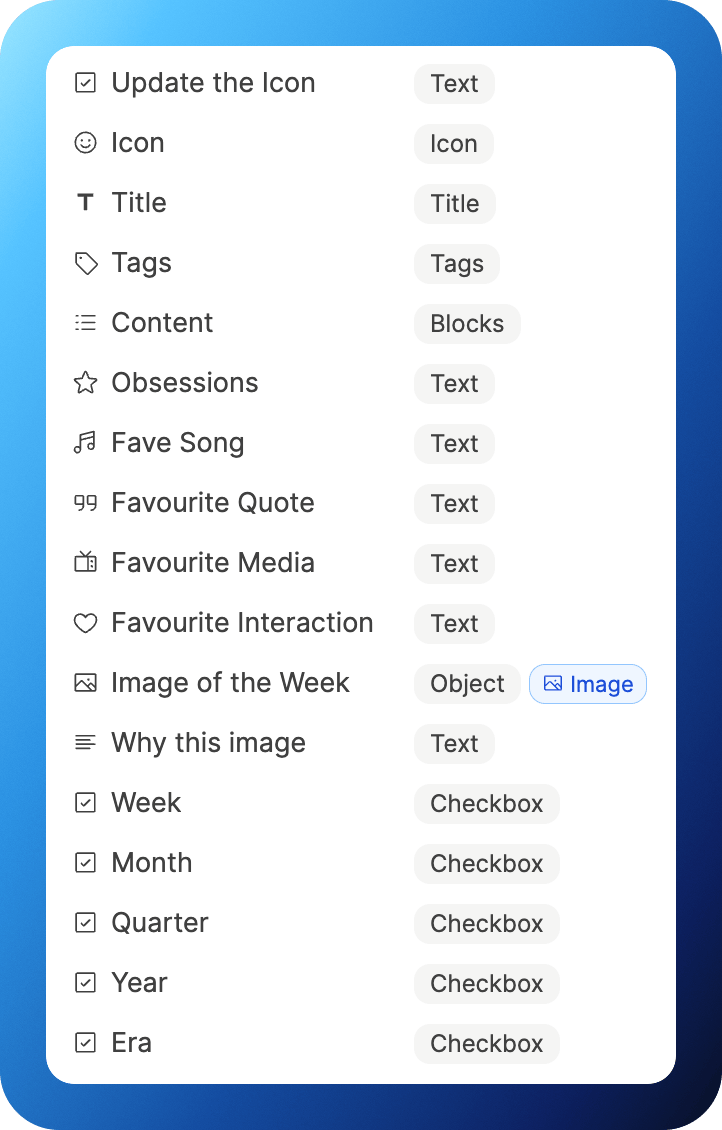722x1130 pixels.
Task: Click the blue Image object tag
Action: [588, 684]
